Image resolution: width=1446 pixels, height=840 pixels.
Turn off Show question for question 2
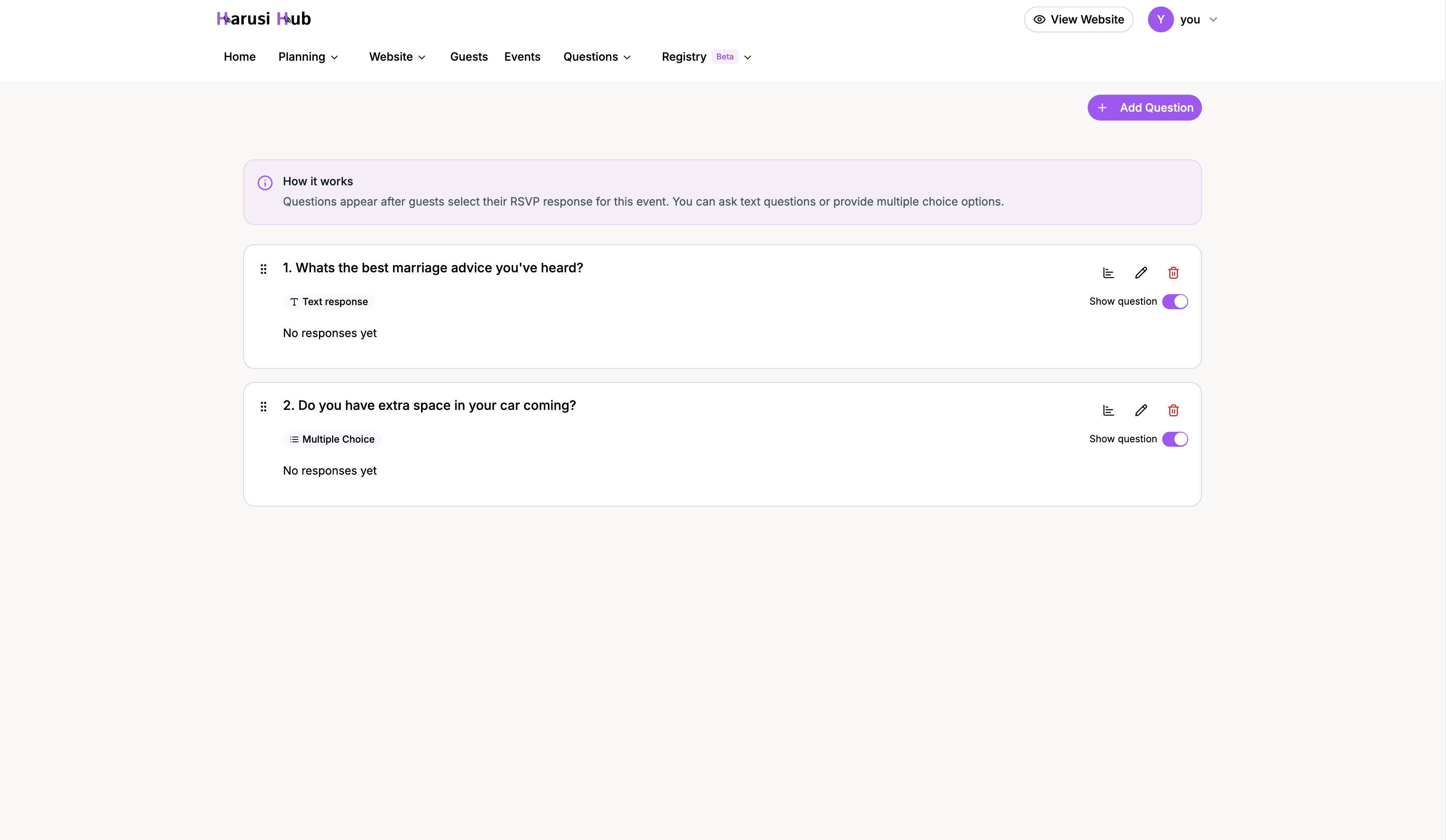click(x=1175, y=439)
